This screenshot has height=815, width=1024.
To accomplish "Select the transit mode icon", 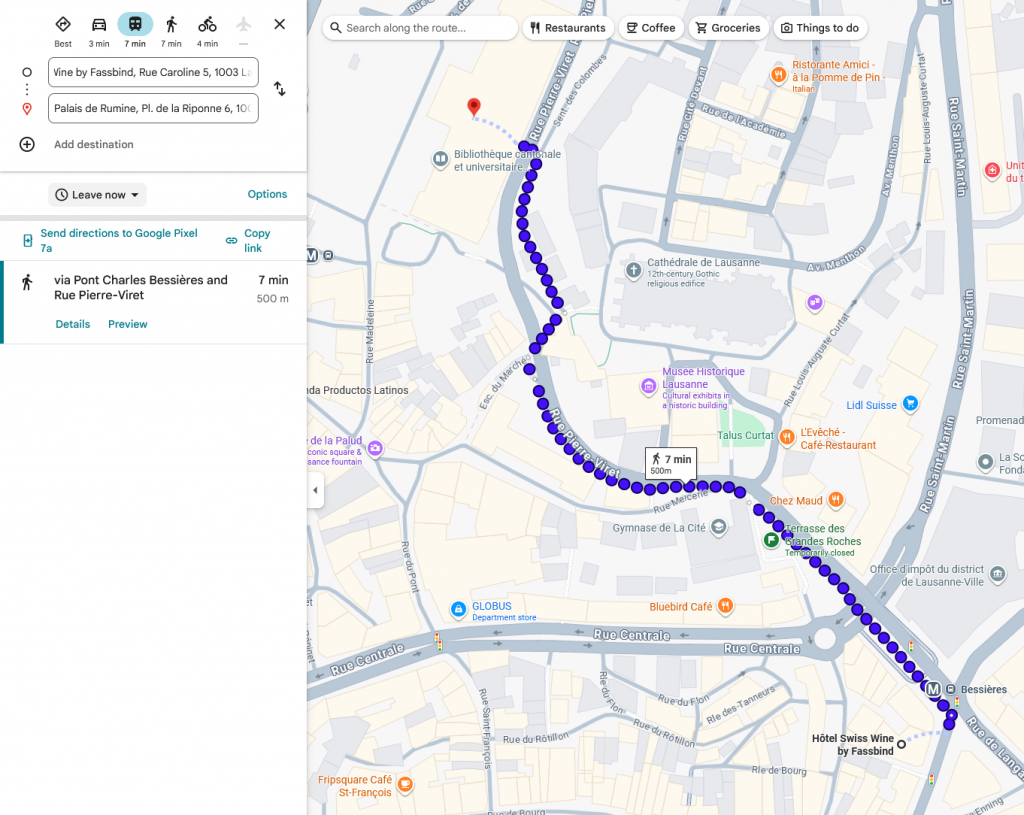I will coord(135,25).
